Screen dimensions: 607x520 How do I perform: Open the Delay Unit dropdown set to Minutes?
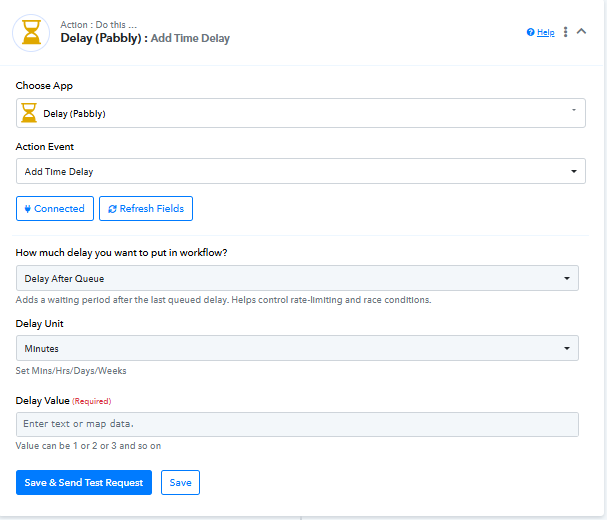(297, 348)
